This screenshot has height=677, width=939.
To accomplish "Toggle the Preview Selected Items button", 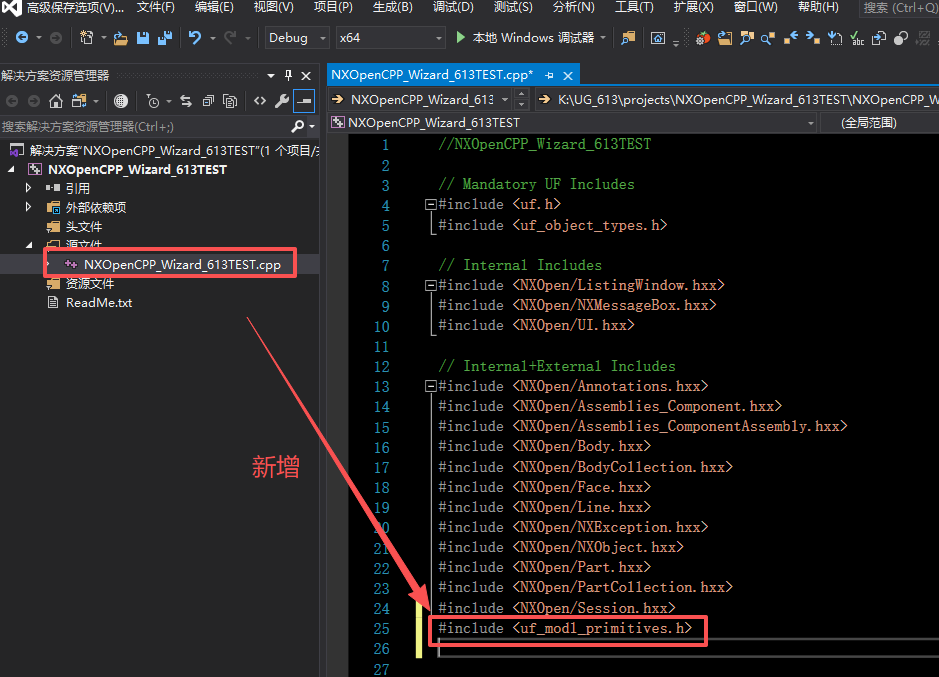I will (x=304, y=101).
